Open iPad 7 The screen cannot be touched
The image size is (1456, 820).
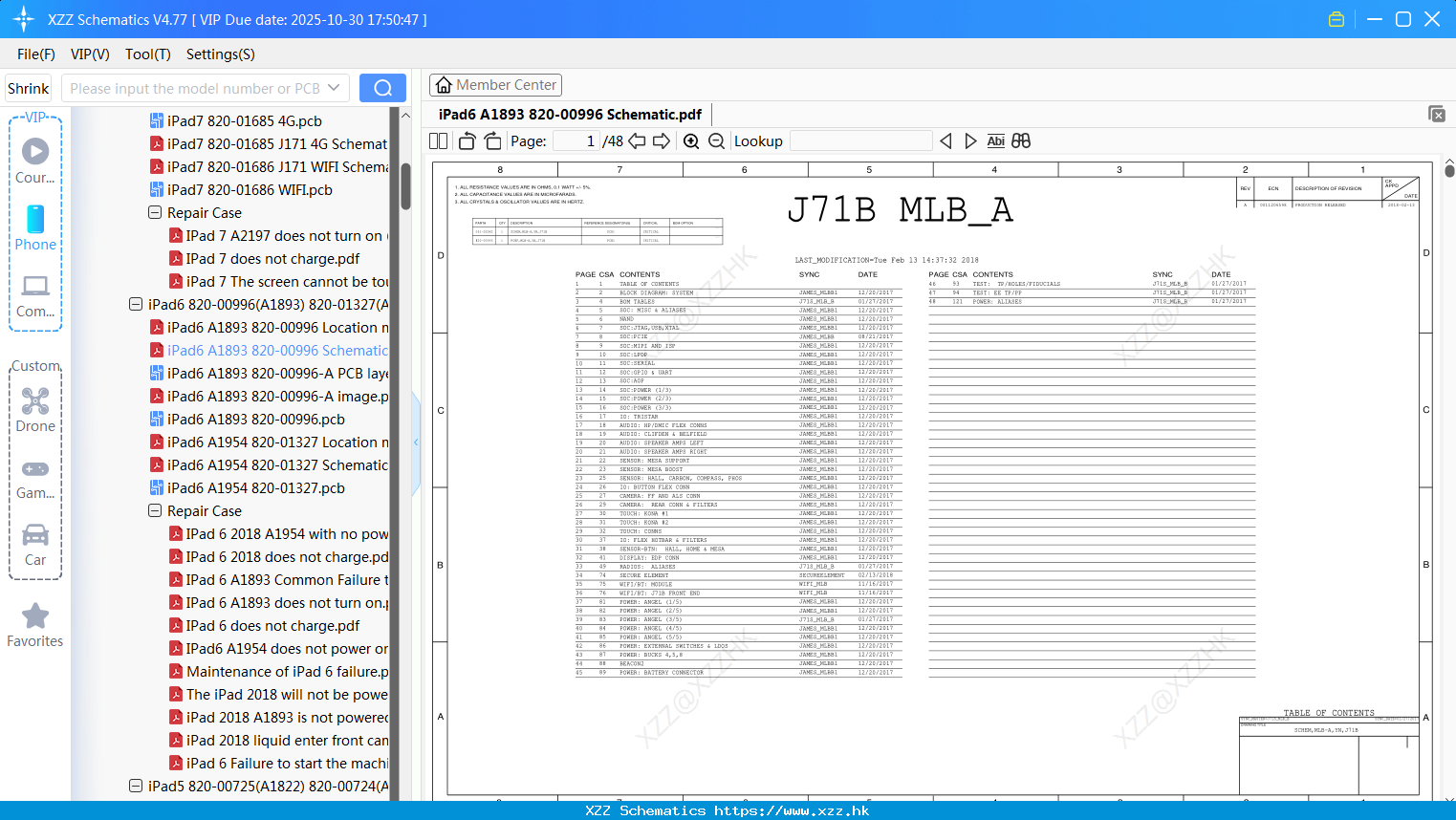point(278,281)
